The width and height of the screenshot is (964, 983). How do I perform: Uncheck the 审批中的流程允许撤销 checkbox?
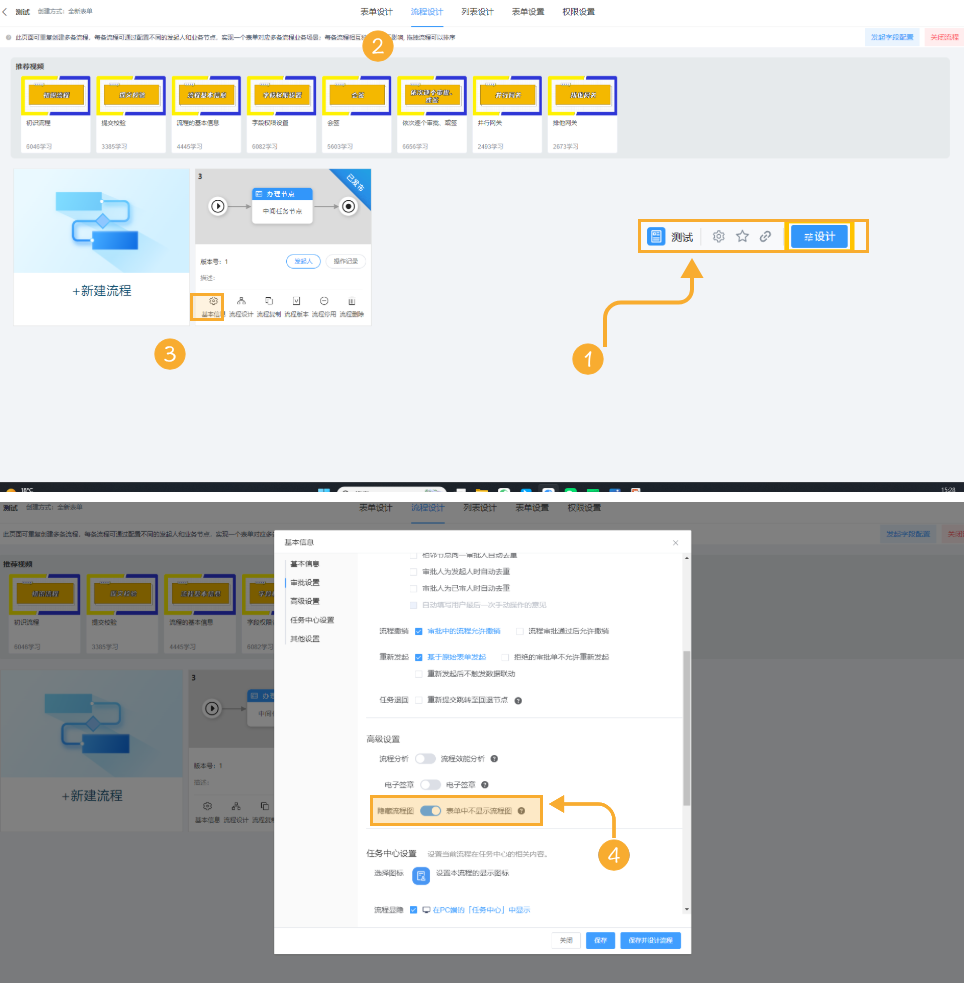(x=418, y=631)
